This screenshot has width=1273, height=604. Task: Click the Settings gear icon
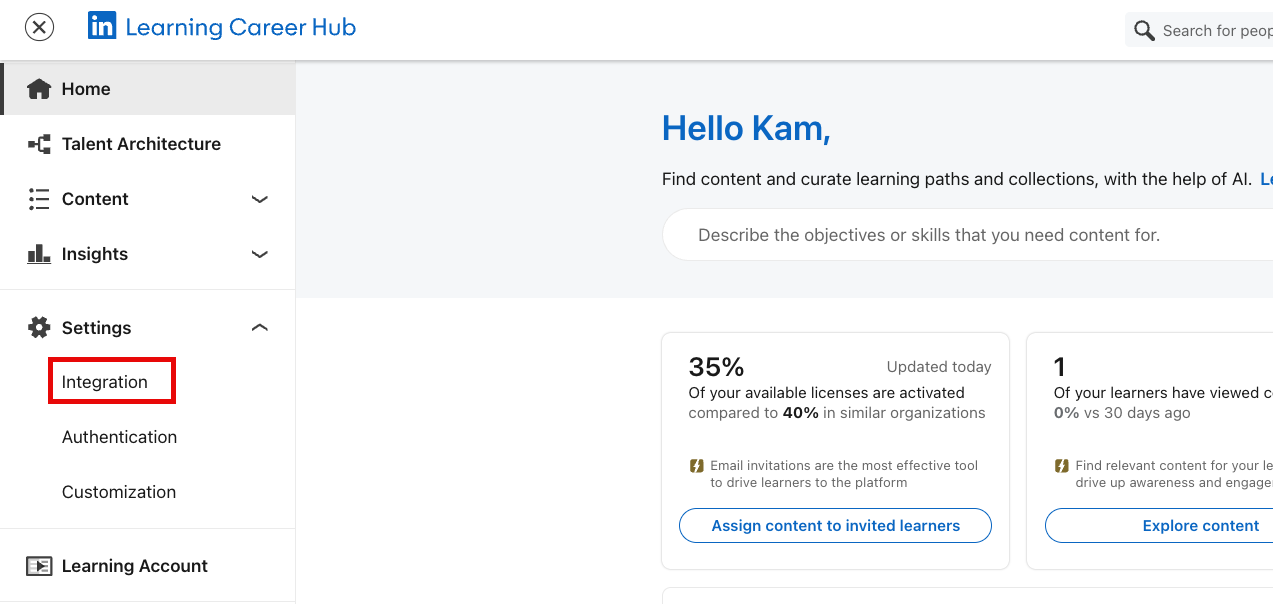tap(38, 327)
